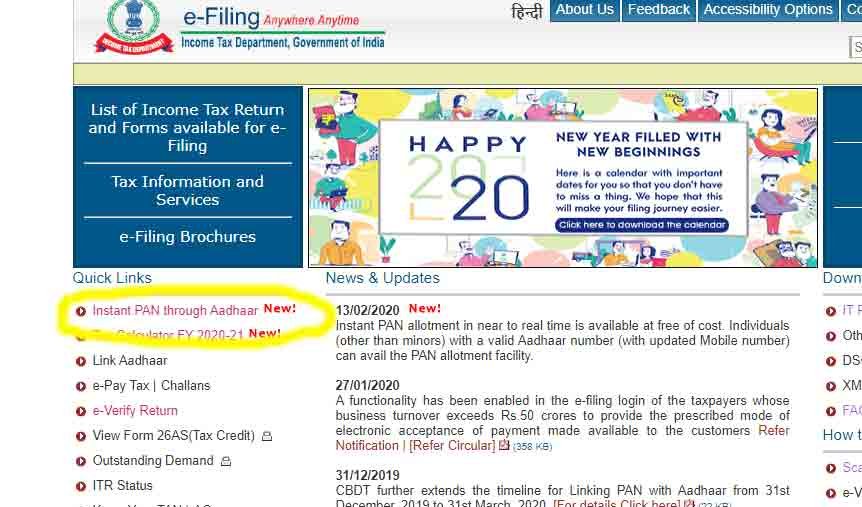
Task: Click the 27/01/2020 news date
Action: (367, 385)
